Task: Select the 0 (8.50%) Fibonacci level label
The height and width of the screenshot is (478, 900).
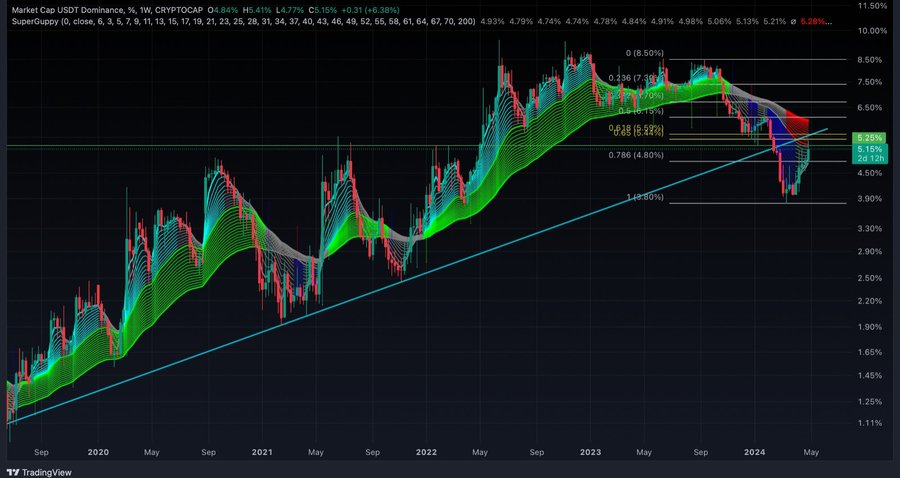Action: (645, 53)
